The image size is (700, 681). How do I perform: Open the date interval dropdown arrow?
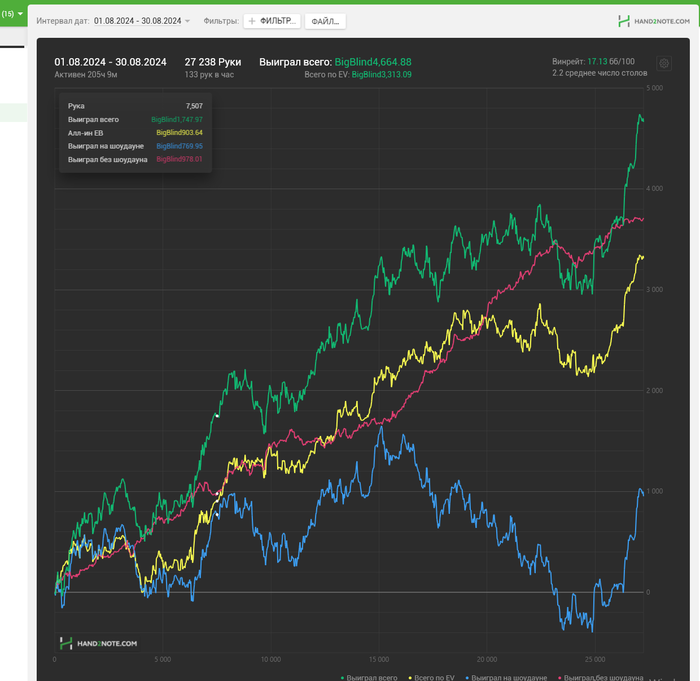[187, 21]
